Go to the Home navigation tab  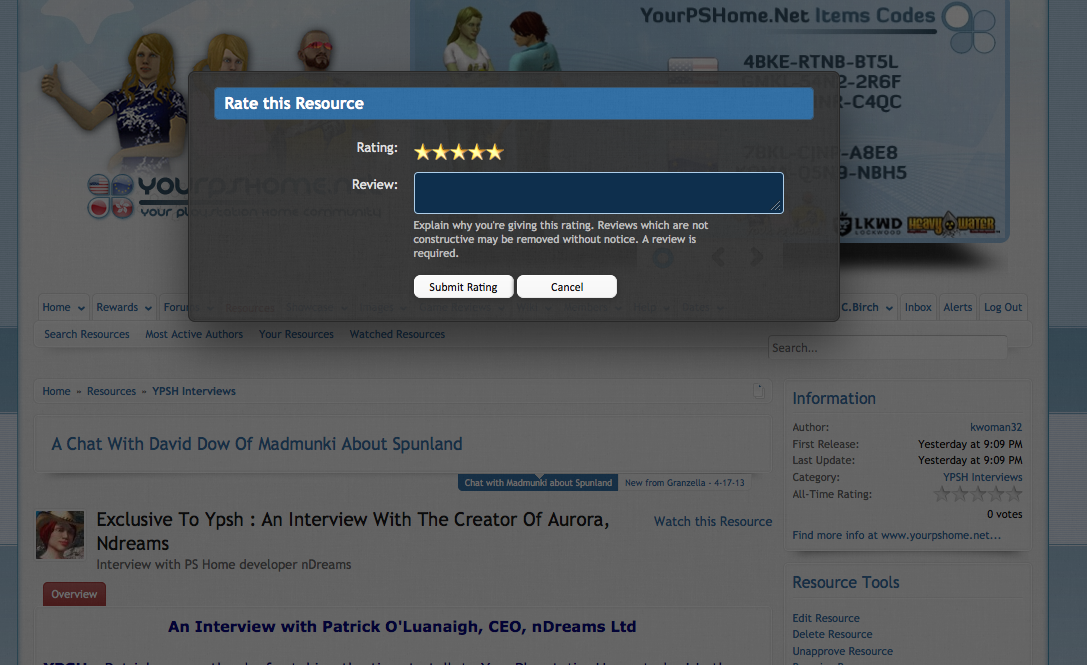pyautogui.click(x=56, y=307)
